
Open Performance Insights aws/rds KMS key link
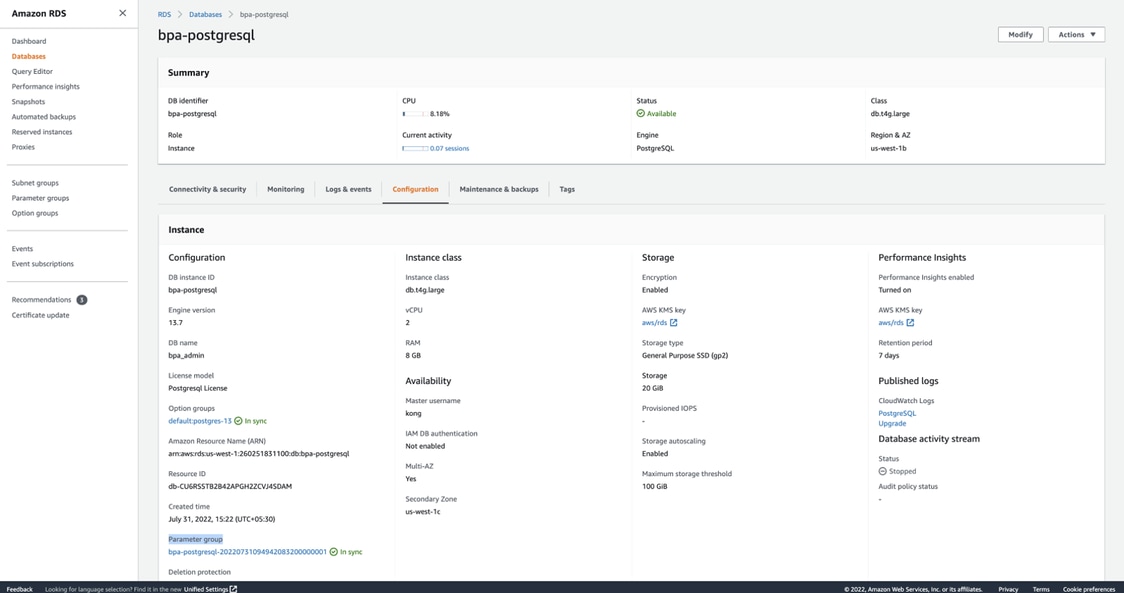pyautogui.click(x=891, y=323)
